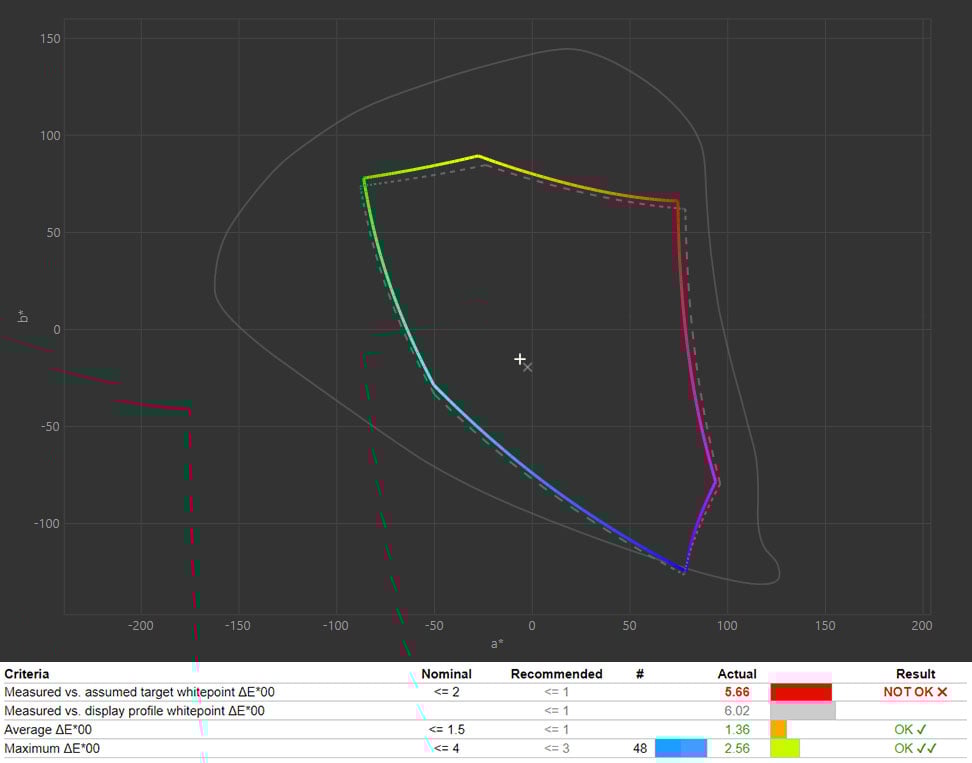The image size is (972, 763).
Task: Click the NOT OK result cross
Action: pyautogui.click(x=942, y=692)
